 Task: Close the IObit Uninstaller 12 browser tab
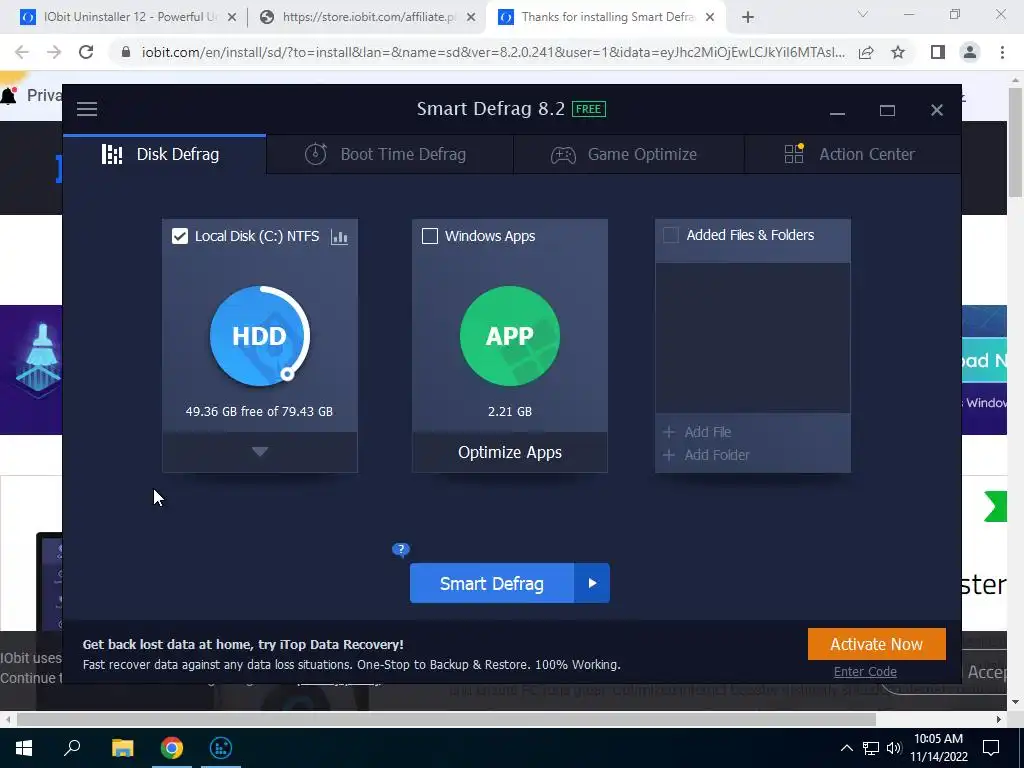pyautogui.click(x=231, y=18)
